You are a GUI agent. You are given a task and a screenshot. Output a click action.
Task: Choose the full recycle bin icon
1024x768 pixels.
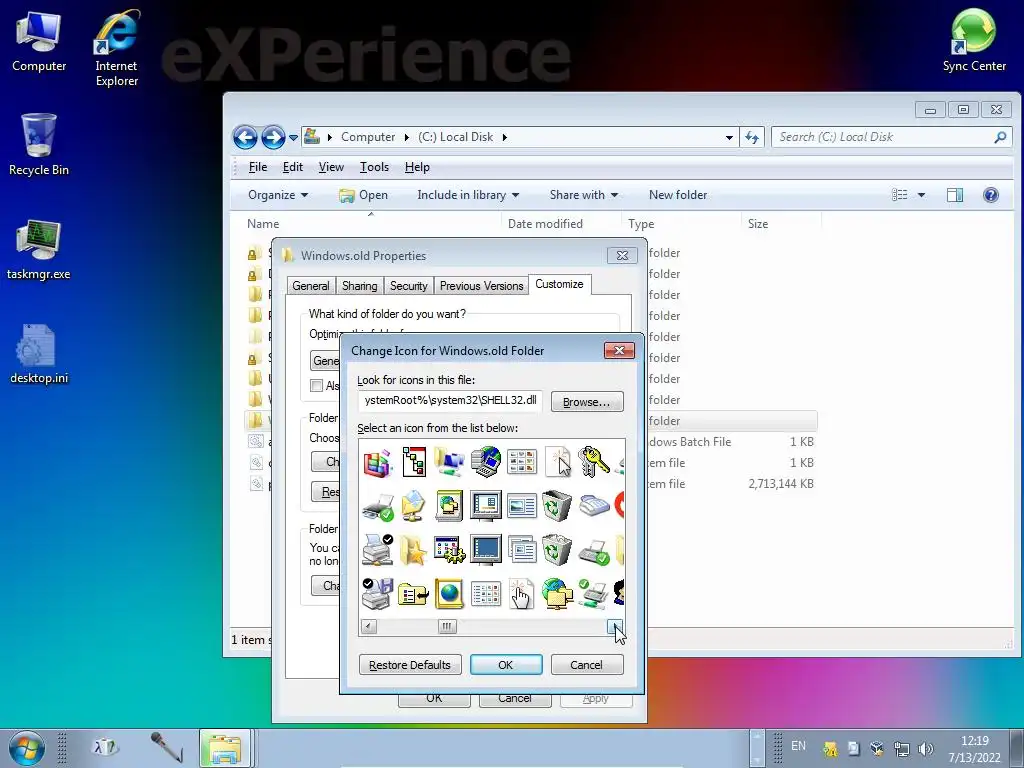point(556,550)
